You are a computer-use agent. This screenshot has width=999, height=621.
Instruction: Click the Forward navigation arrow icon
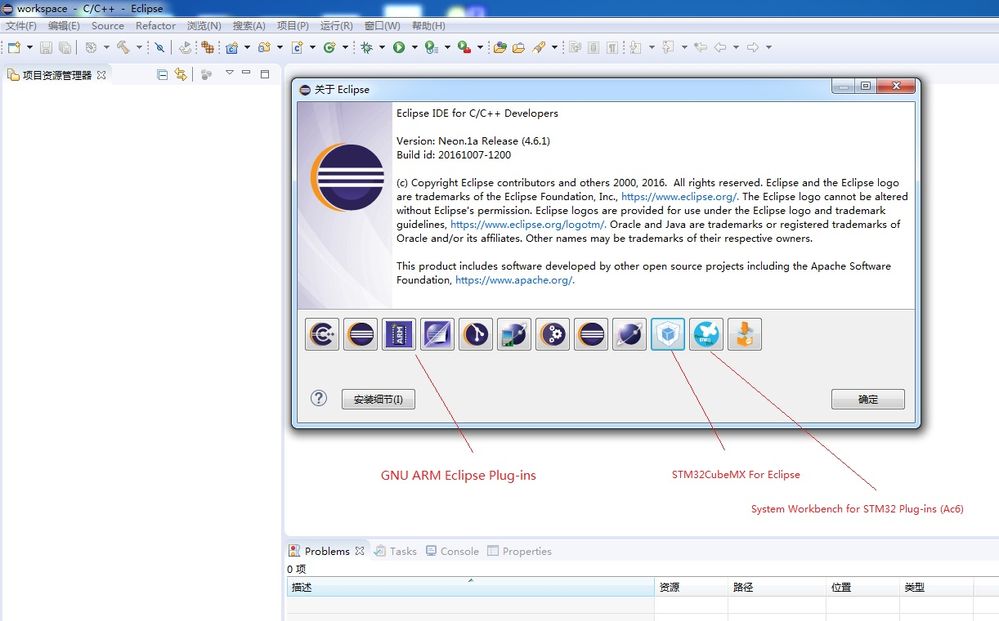752,47
